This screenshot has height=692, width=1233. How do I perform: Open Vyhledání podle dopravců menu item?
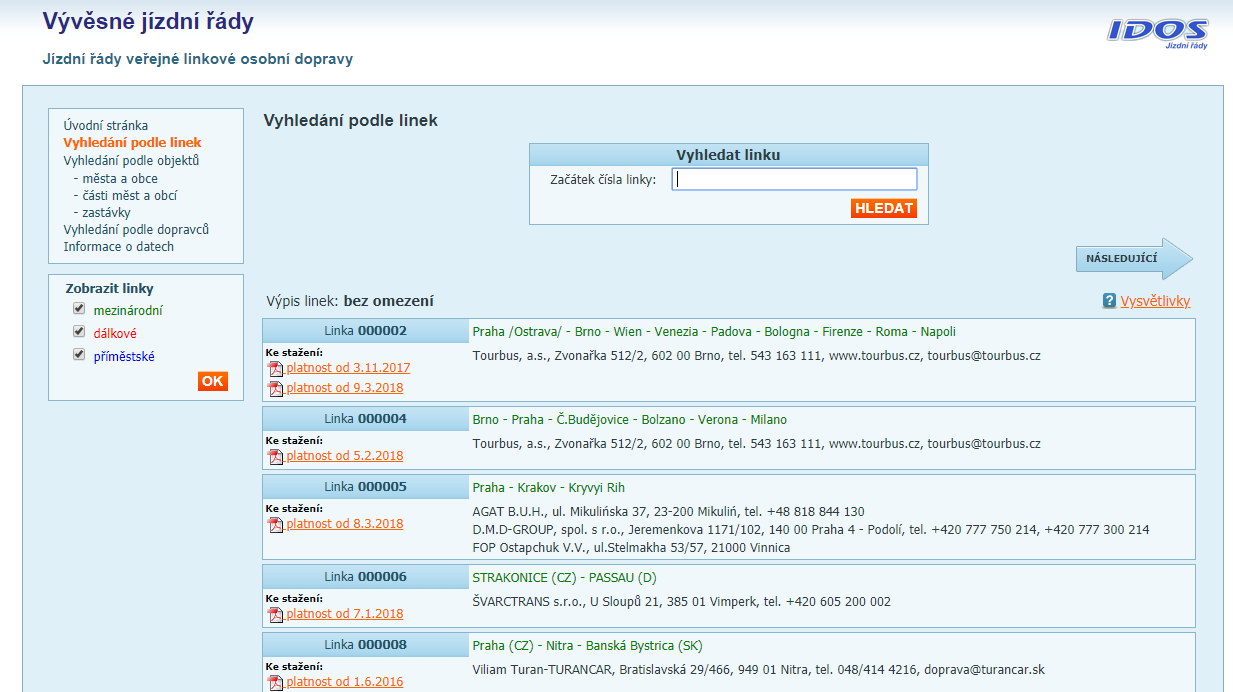click(x=136, y=230)
